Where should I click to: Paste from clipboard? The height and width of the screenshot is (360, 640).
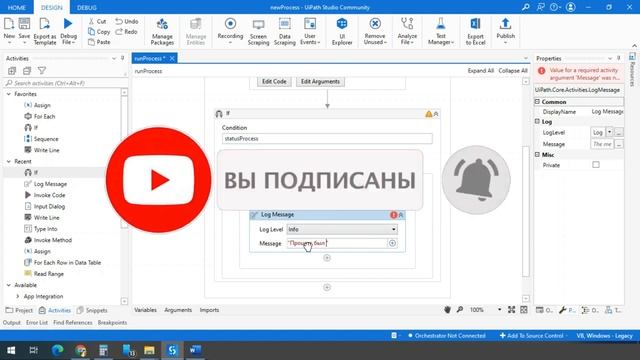coord(99,42)
